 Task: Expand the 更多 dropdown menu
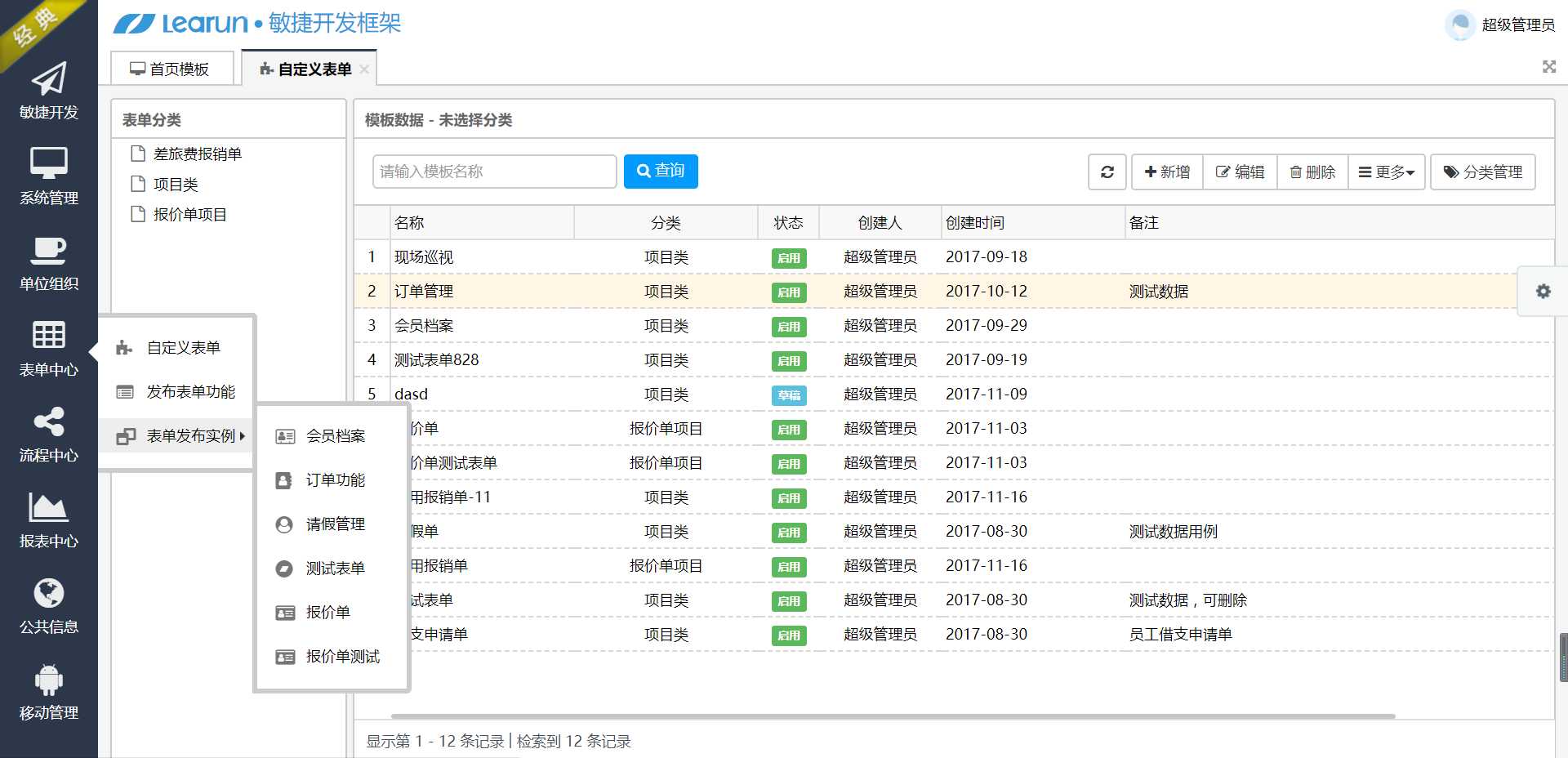(1386, 172)
